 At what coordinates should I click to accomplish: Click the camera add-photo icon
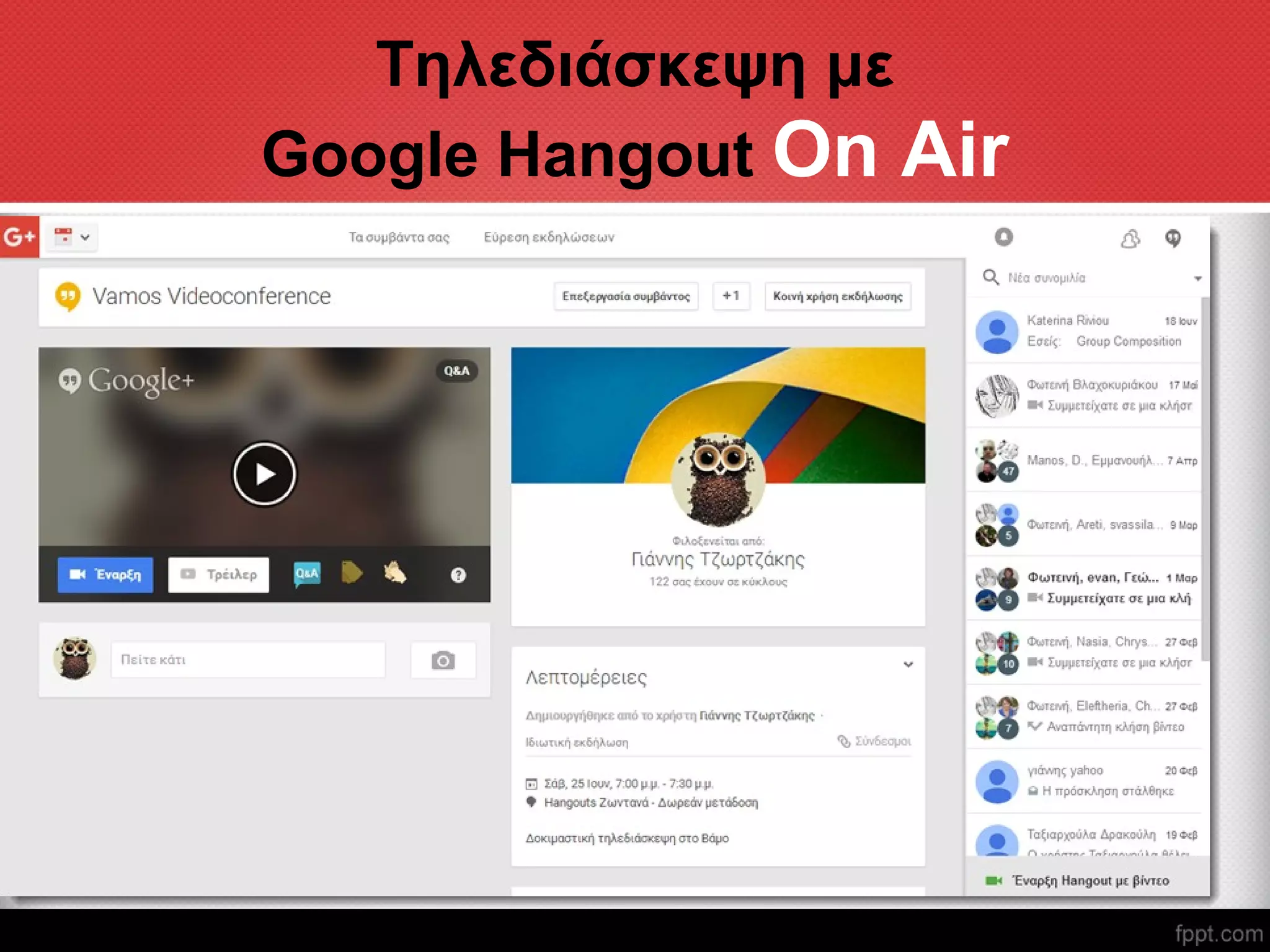[x=443, y=660]
